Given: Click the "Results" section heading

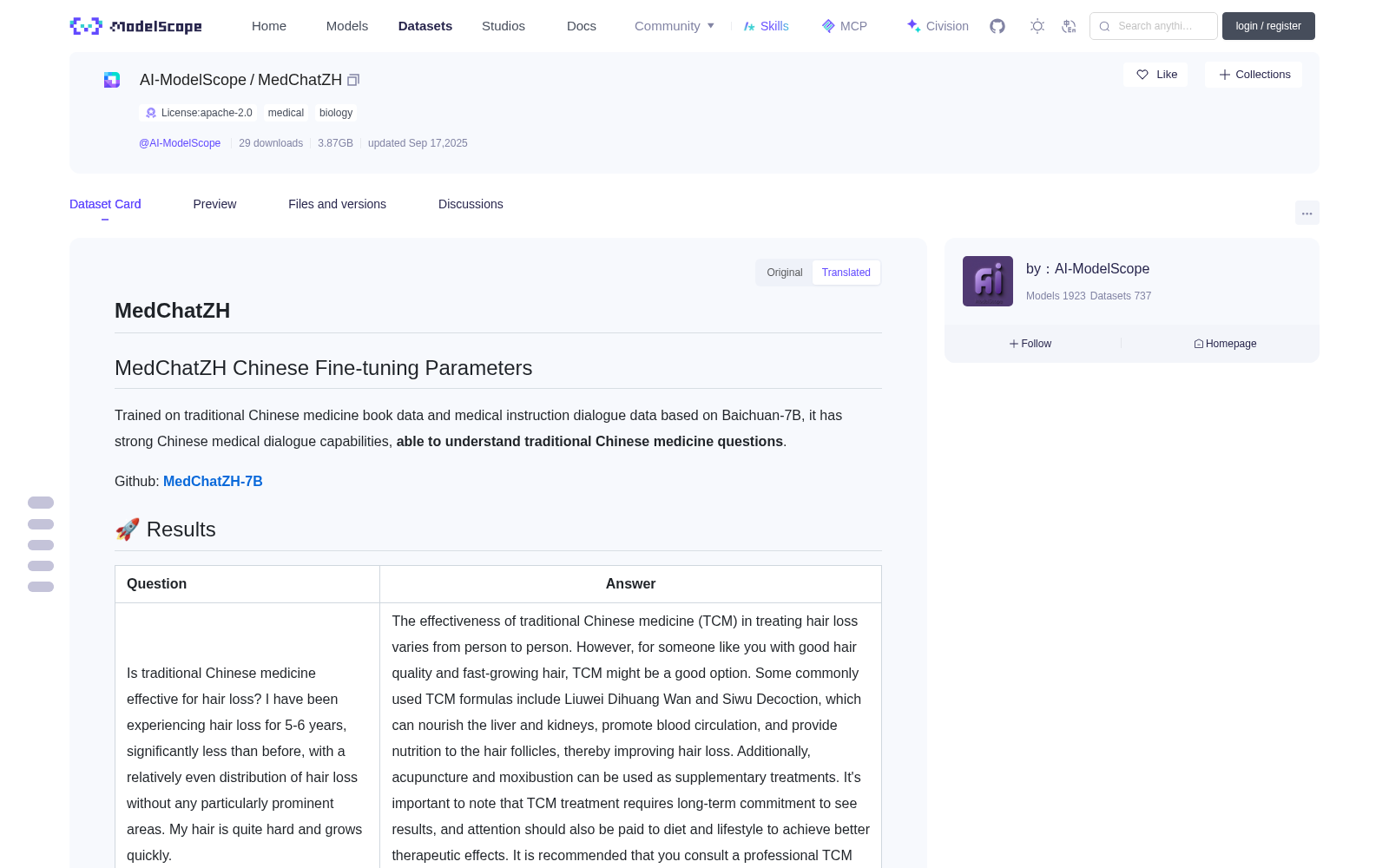Looking at the screenshot, I should point(165,529).
